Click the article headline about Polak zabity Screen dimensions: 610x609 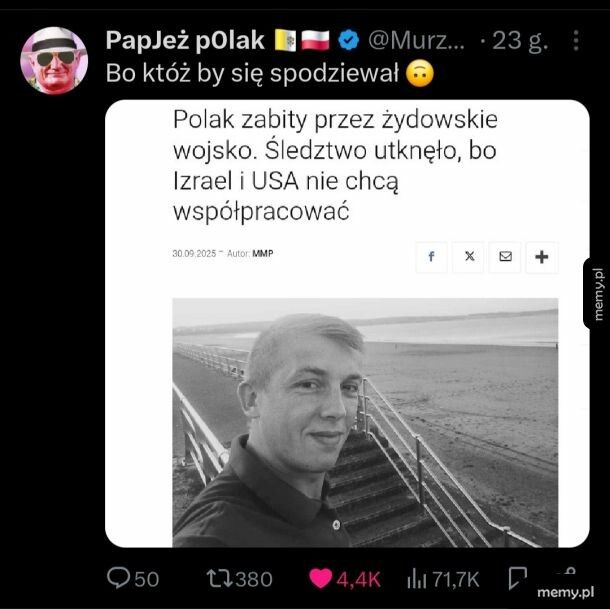coord(335,165)
